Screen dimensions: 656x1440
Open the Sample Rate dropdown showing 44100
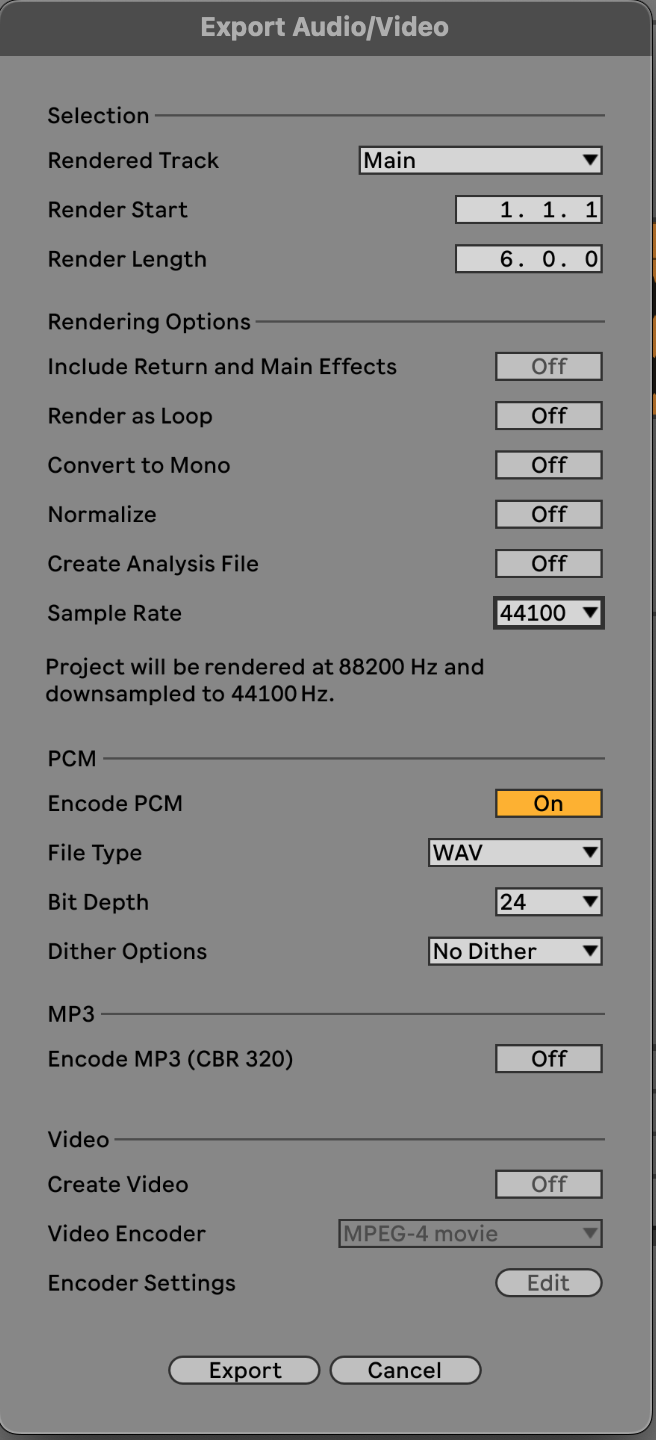[549, 613]
